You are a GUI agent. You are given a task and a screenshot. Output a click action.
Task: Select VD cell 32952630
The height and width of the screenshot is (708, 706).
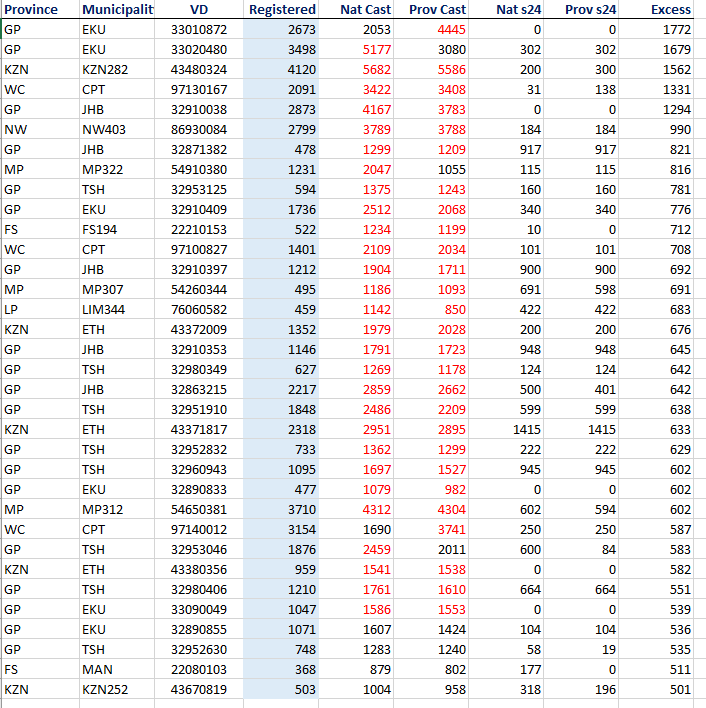(199, 650)
